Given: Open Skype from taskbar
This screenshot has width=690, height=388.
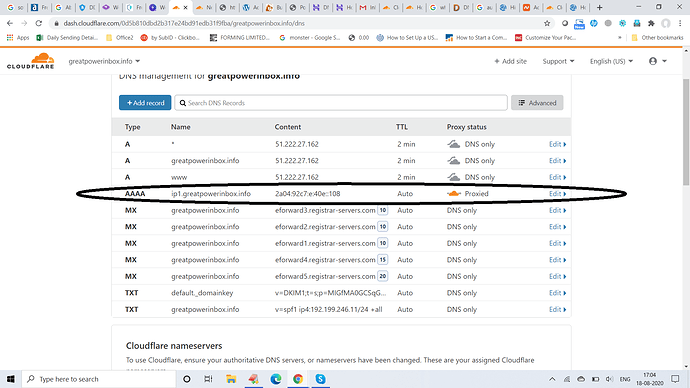Looking at the screenshot, I should pos(320,379).
